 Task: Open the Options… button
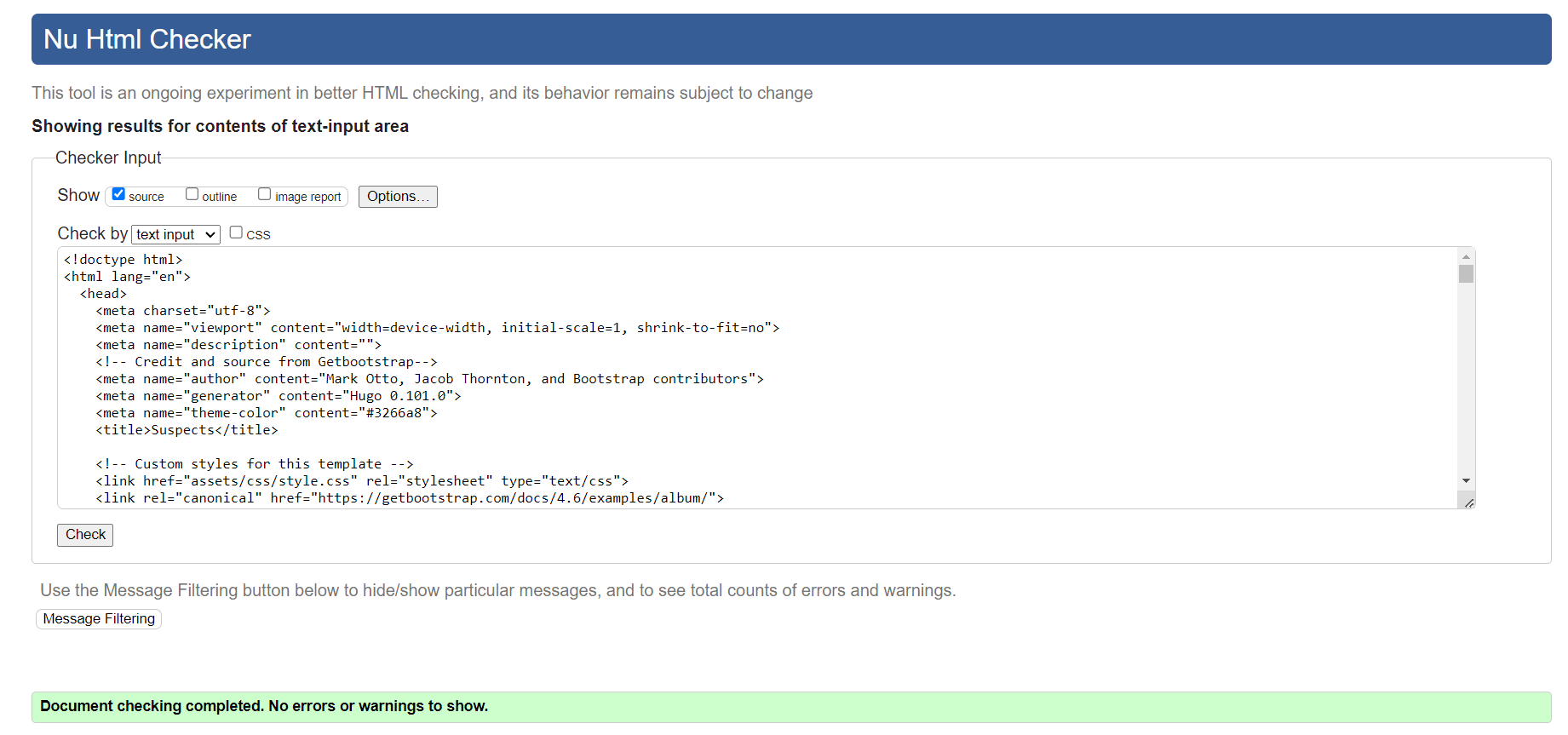pos(398,197)
